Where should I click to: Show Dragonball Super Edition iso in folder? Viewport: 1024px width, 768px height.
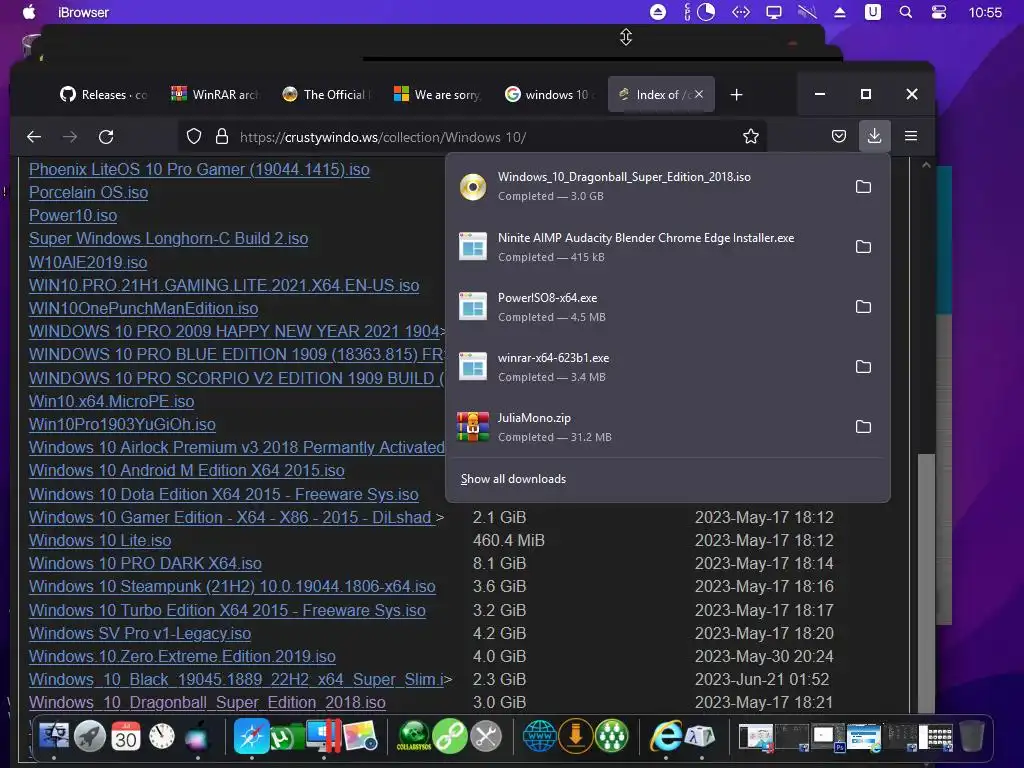coord(863,187)
